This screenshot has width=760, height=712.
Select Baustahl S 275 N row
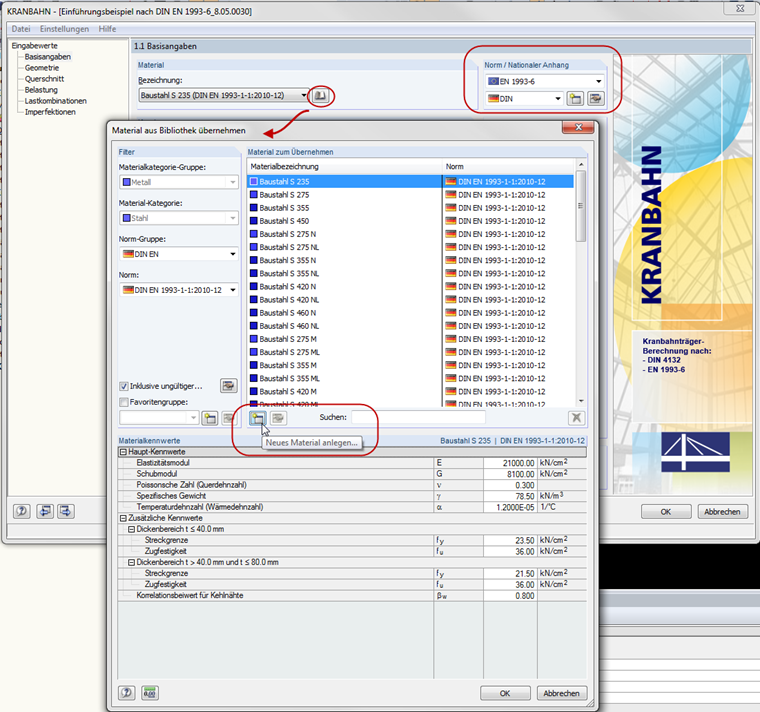pyautogui.click(x=410, y=234)
